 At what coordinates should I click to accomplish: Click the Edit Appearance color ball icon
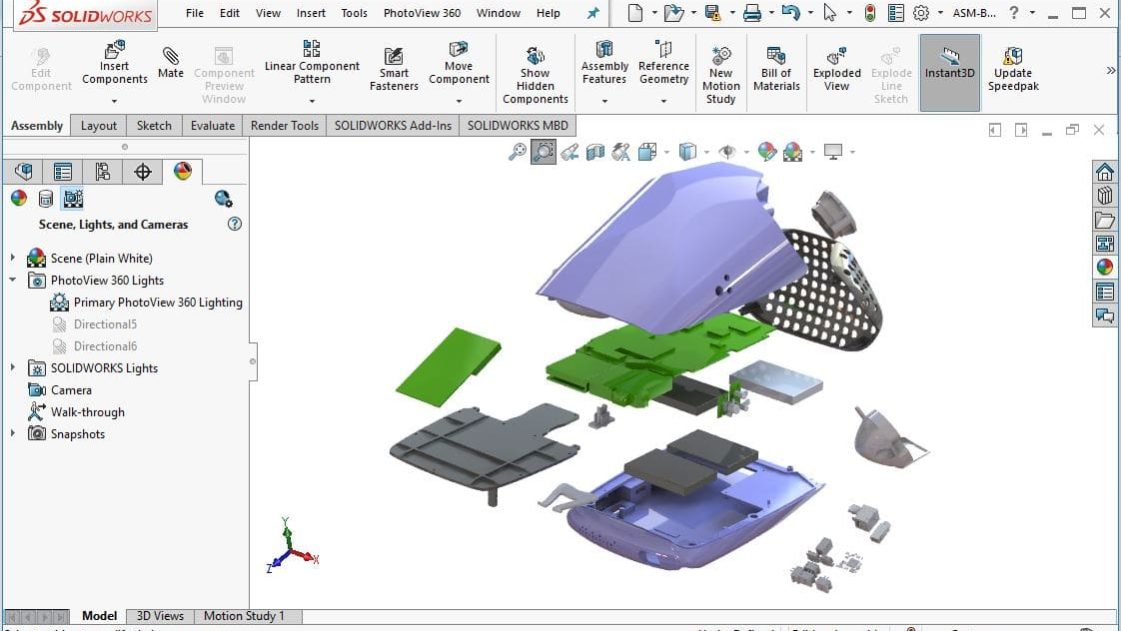[767, 152]
